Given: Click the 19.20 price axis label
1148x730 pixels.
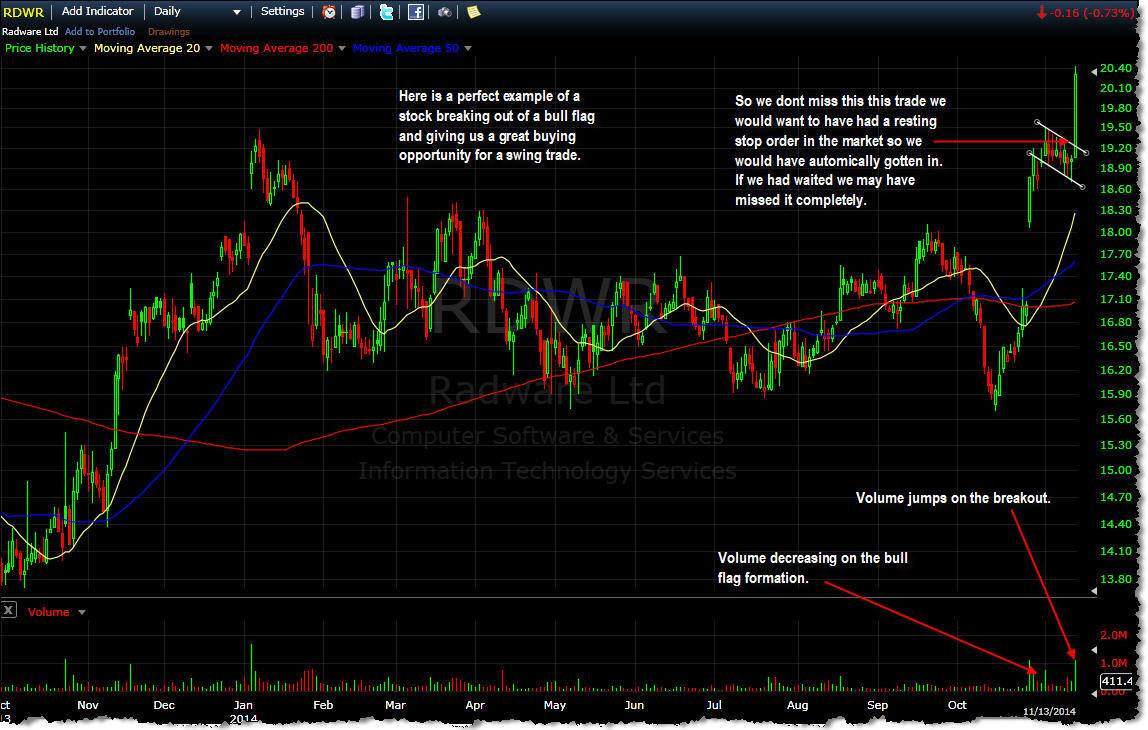Looking at the screenshot, I should 1116,148.
